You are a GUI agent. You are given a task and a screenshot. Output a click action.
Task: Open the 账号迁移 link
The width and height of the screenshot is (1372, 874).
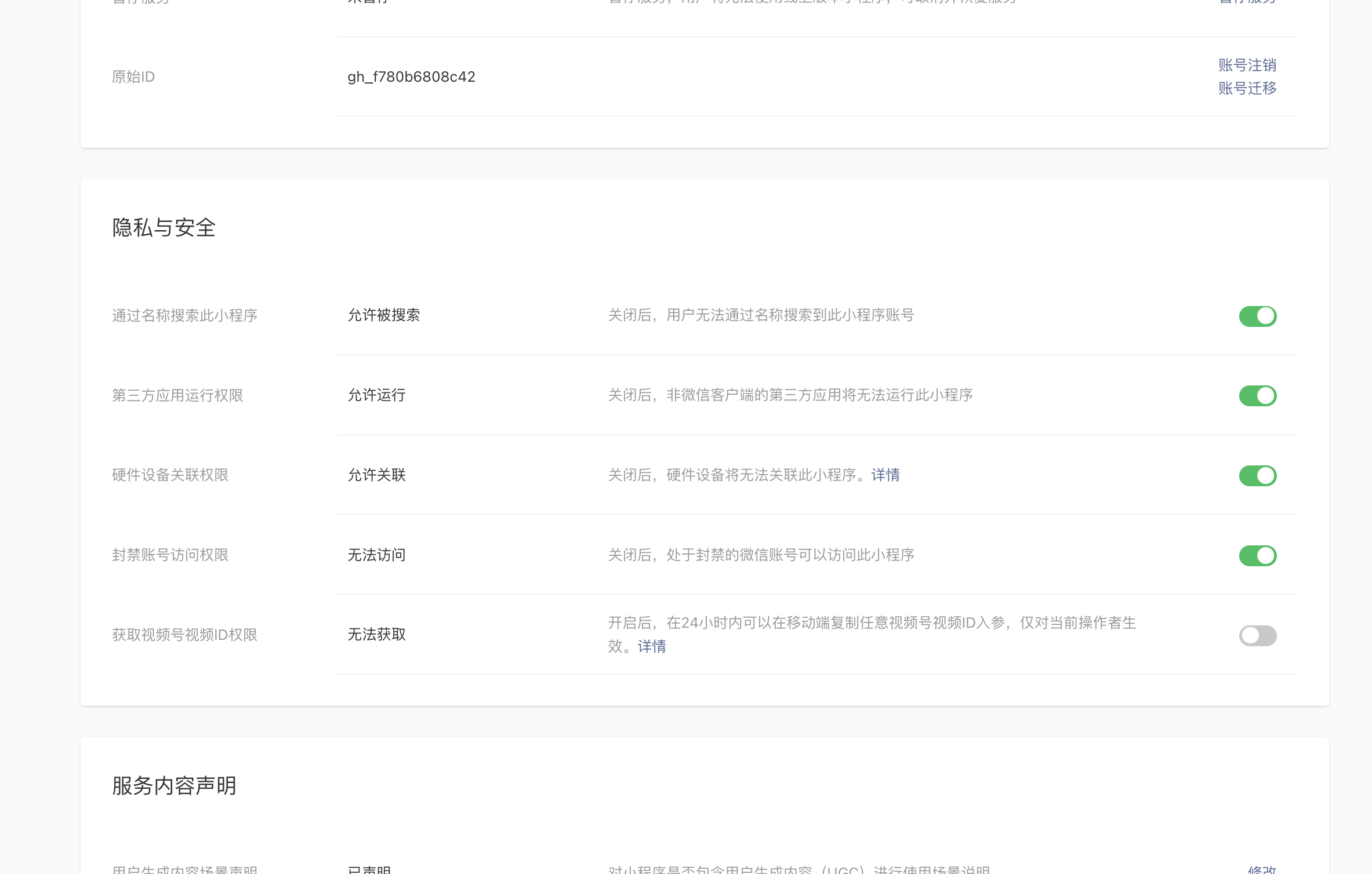1247,88
